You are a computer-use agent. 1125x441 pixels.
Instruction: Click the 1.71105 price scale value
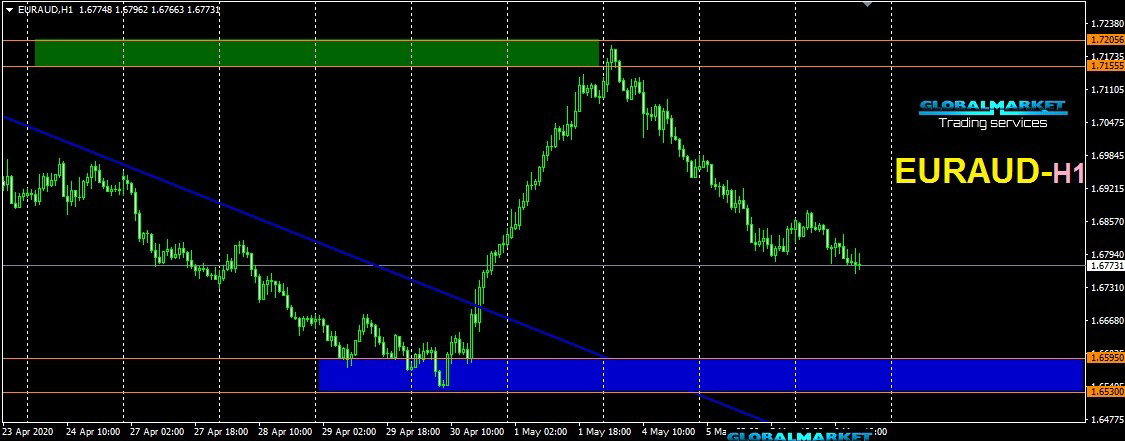1106,90
